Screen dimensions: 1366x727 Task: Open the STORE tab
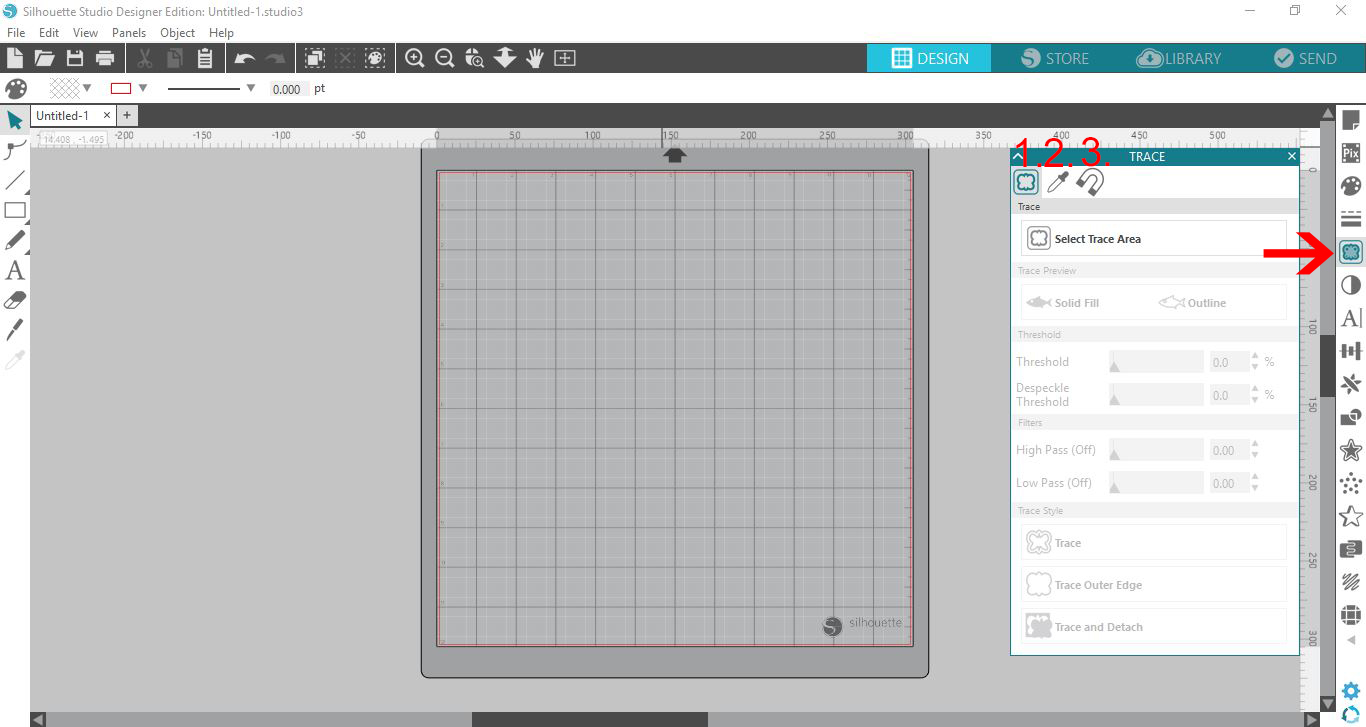(1054, 58)
